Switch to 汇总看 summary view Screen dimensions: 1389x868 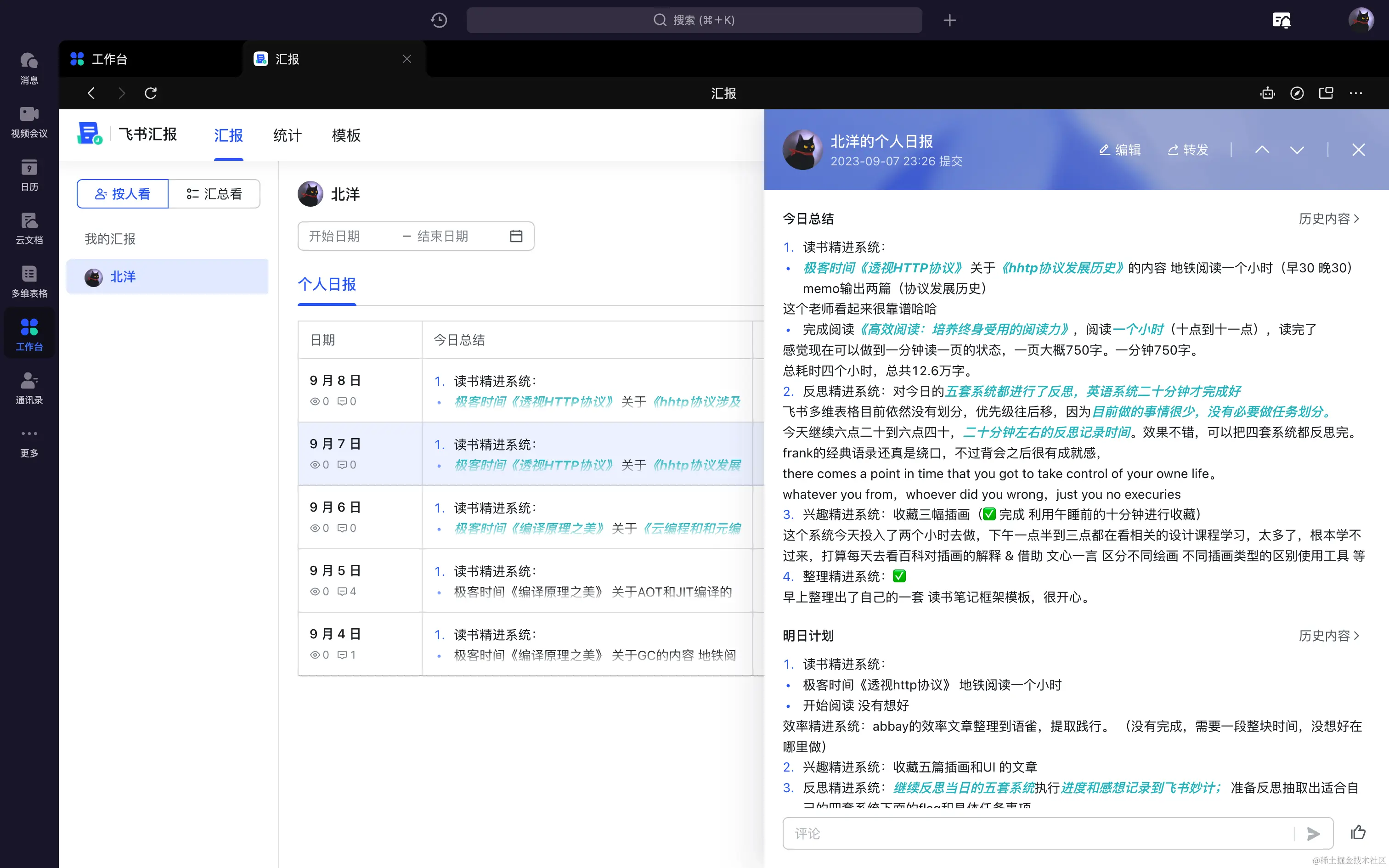(214, 194)
